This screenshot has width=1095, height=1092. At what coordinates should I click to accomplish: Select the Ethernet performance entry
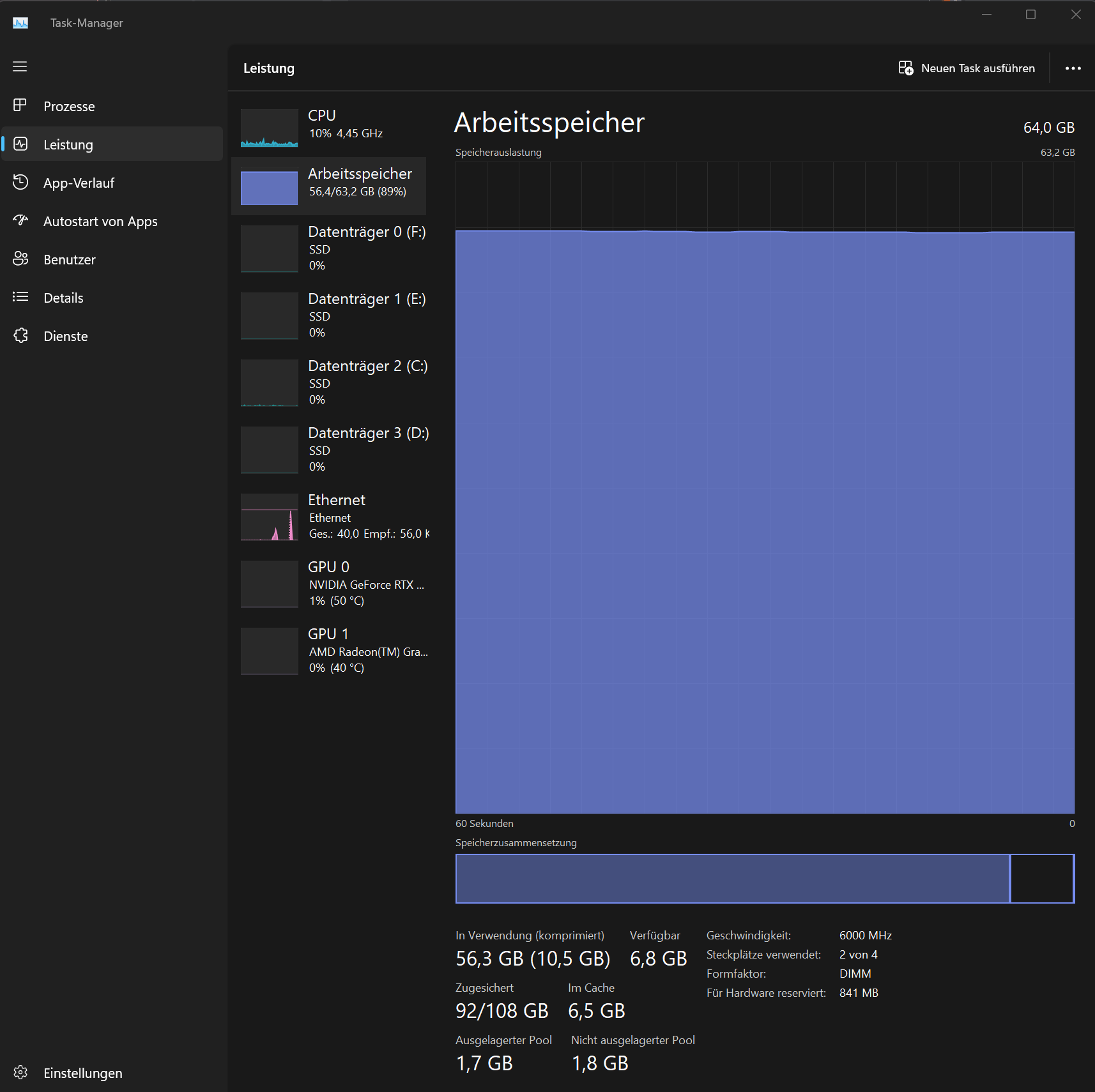click(x=328, y=517)
